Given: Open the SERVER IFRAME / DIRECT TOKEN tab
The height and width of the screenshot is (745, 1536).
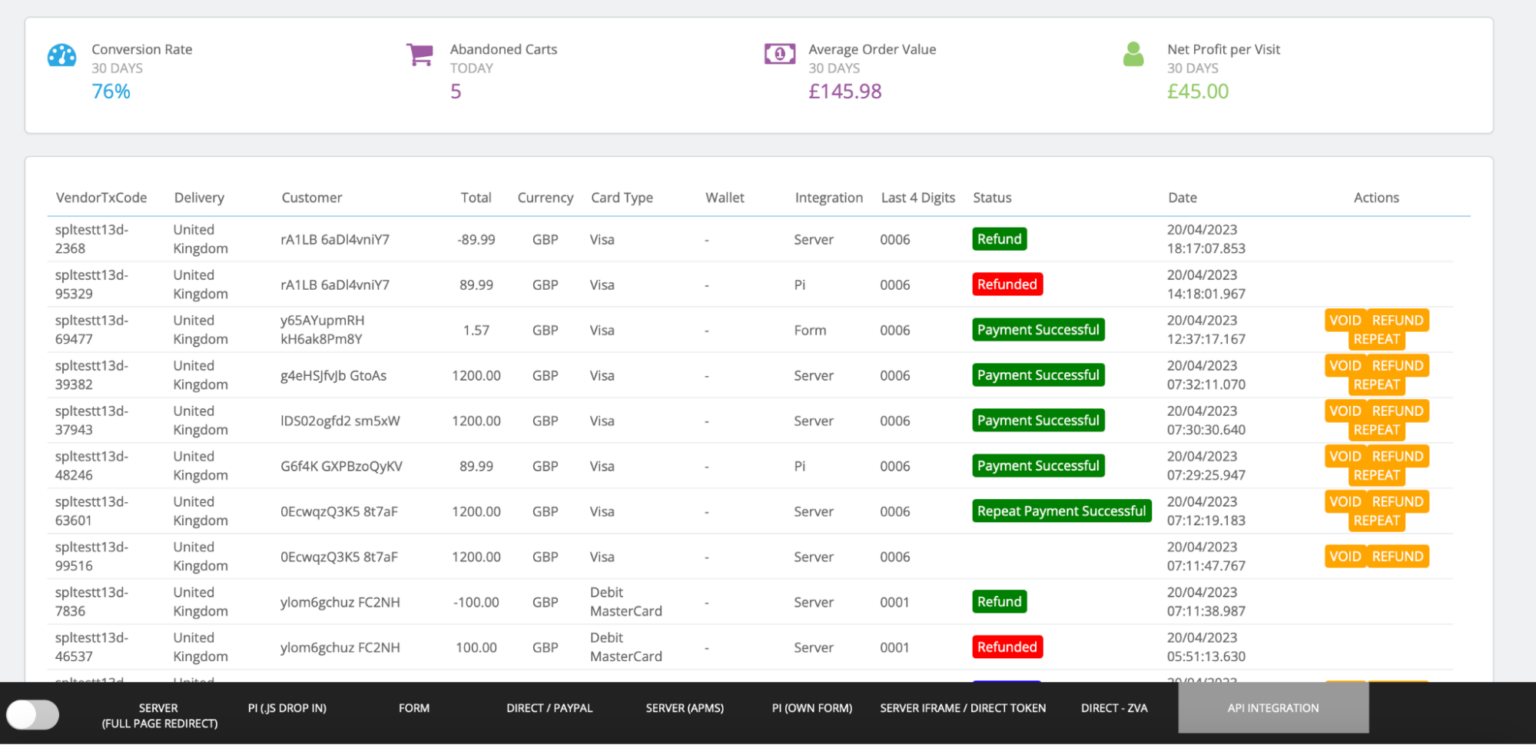Looking at the screenshot, I should point(962,707).
